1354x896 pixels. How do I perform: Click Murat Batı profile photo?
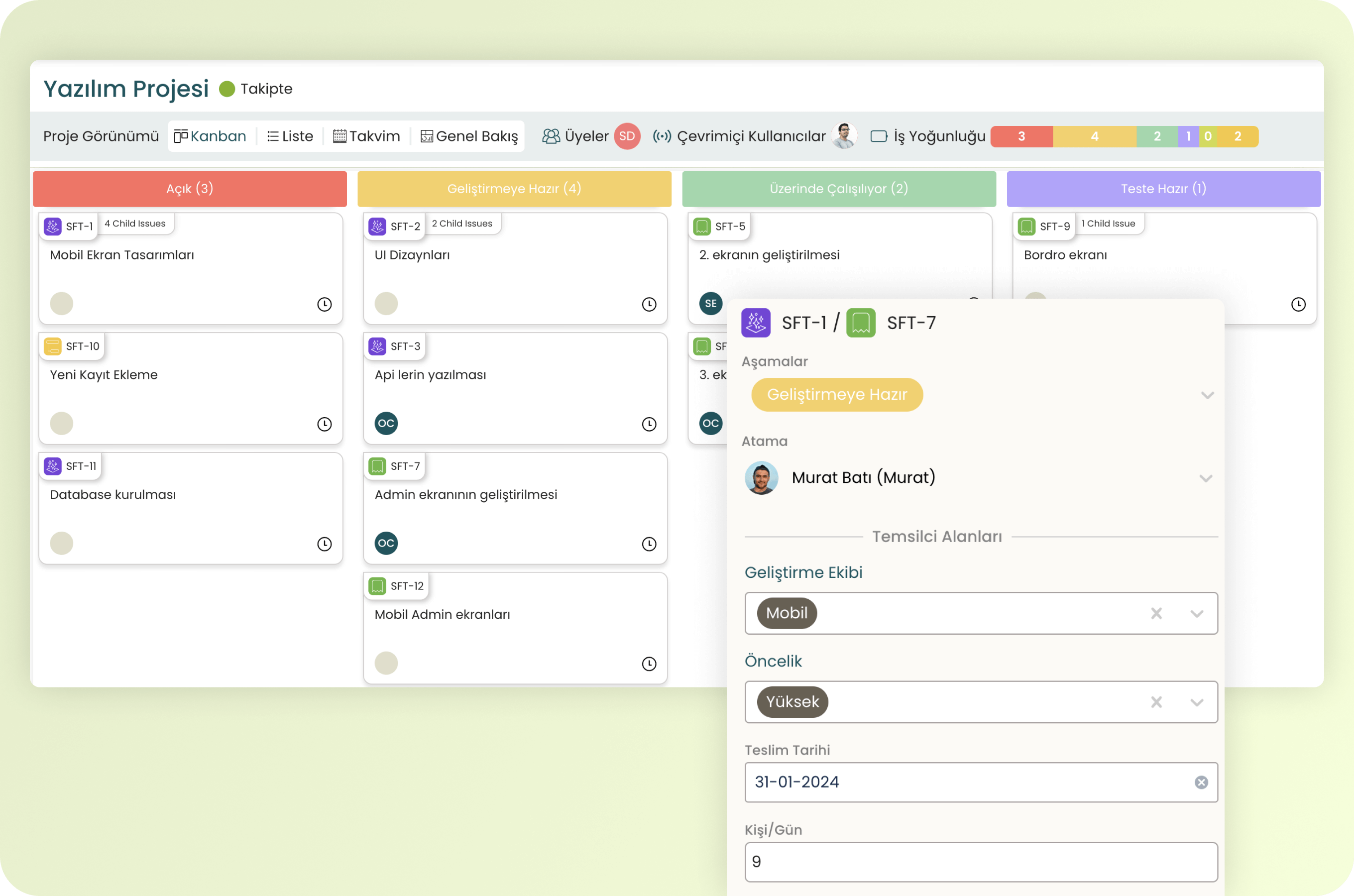(762, 478)
